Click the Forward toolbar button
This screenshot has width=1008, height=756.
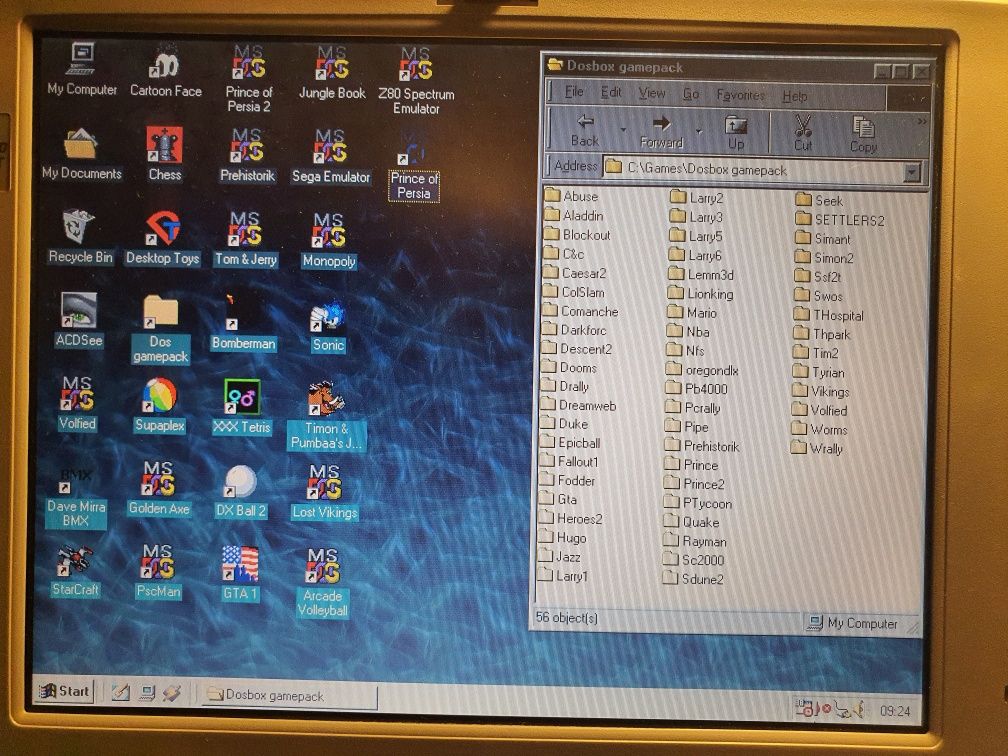click(x=661, y=132)
